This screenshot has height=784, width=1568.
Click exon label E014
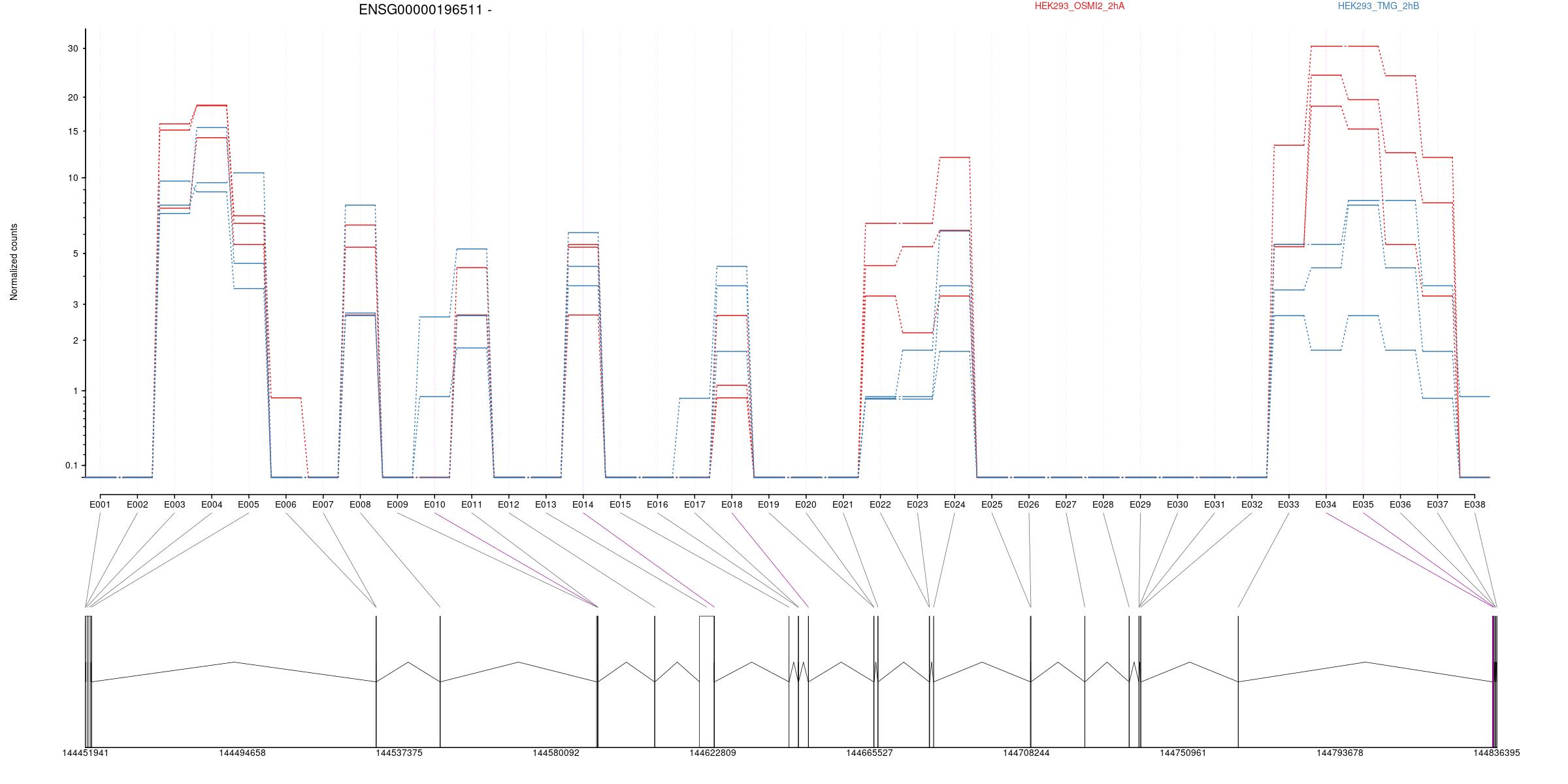[583, 504]
